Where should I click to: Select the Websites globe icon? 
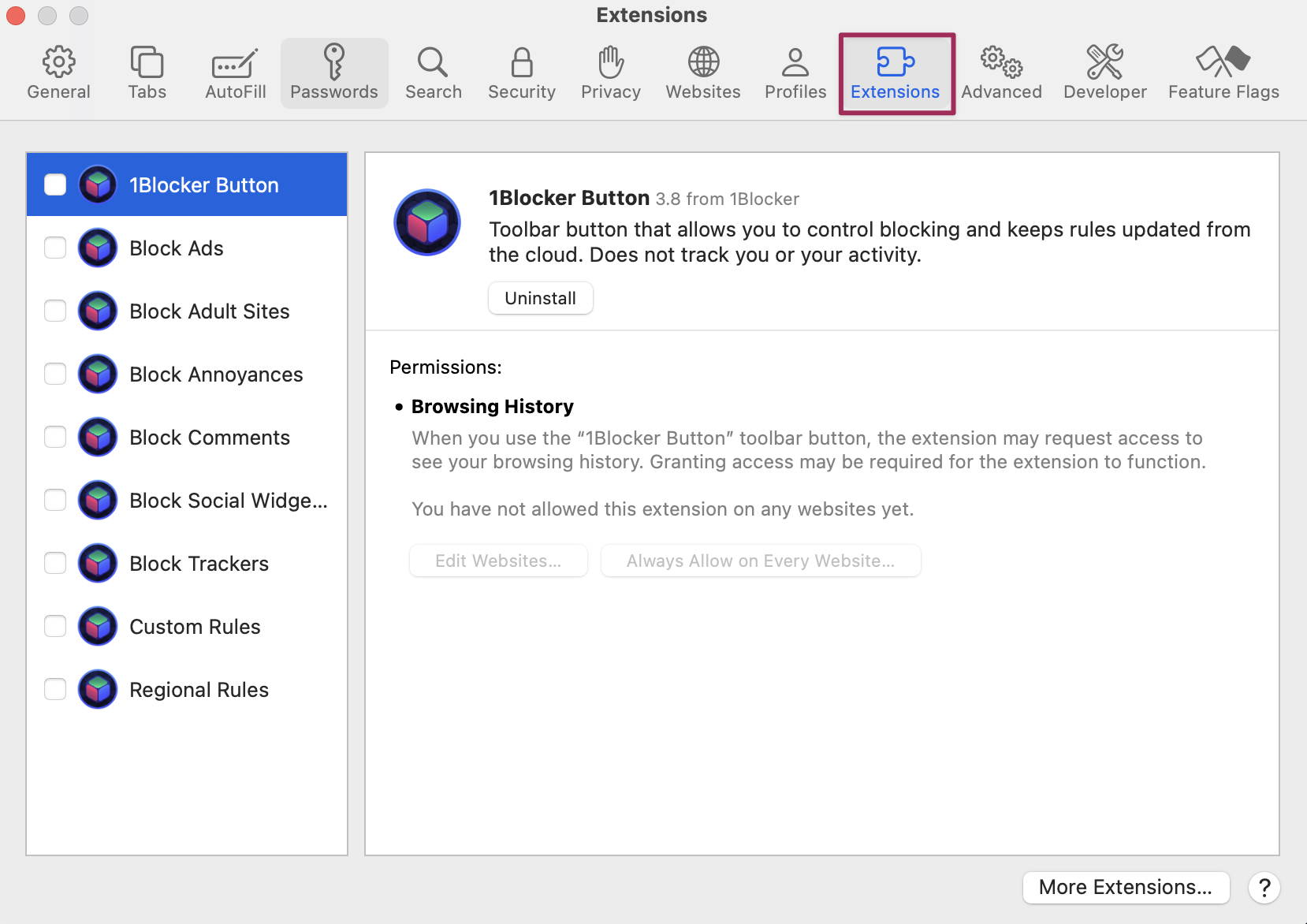coord(703,62)
